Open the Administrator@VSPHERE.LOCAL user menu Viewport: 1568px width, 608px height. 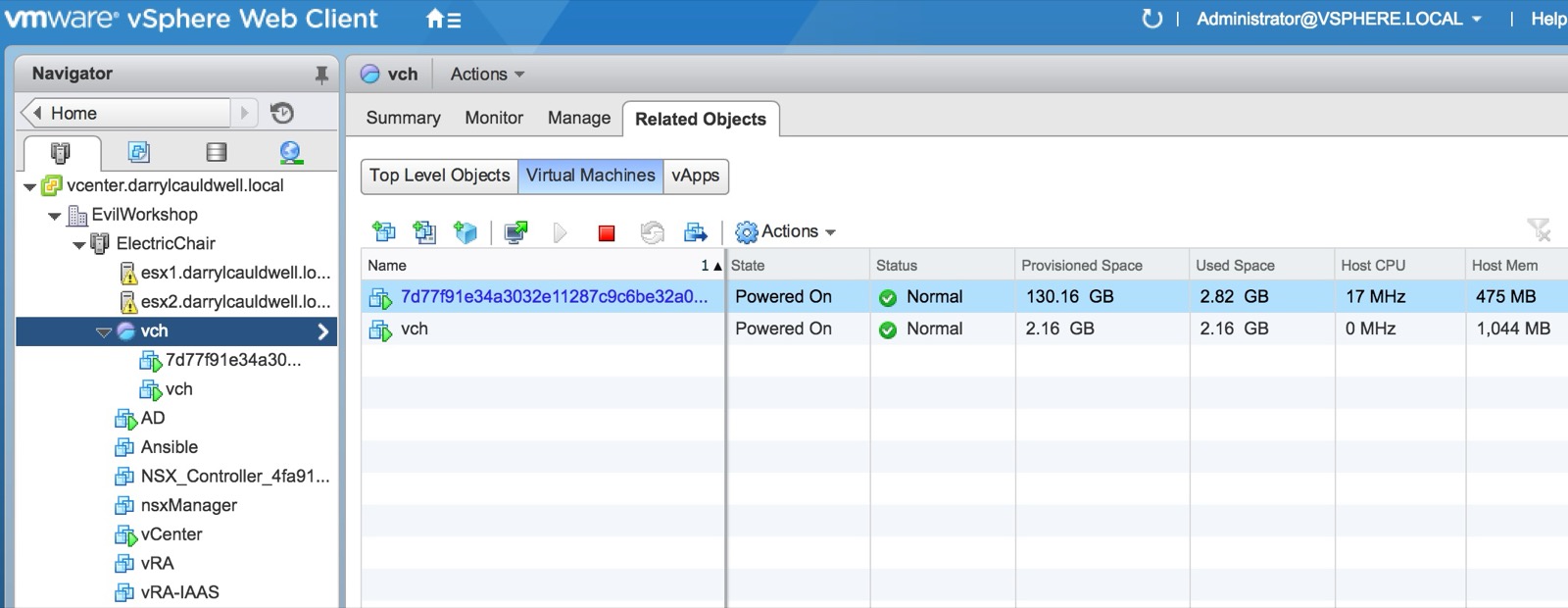tap(1339, 19)
